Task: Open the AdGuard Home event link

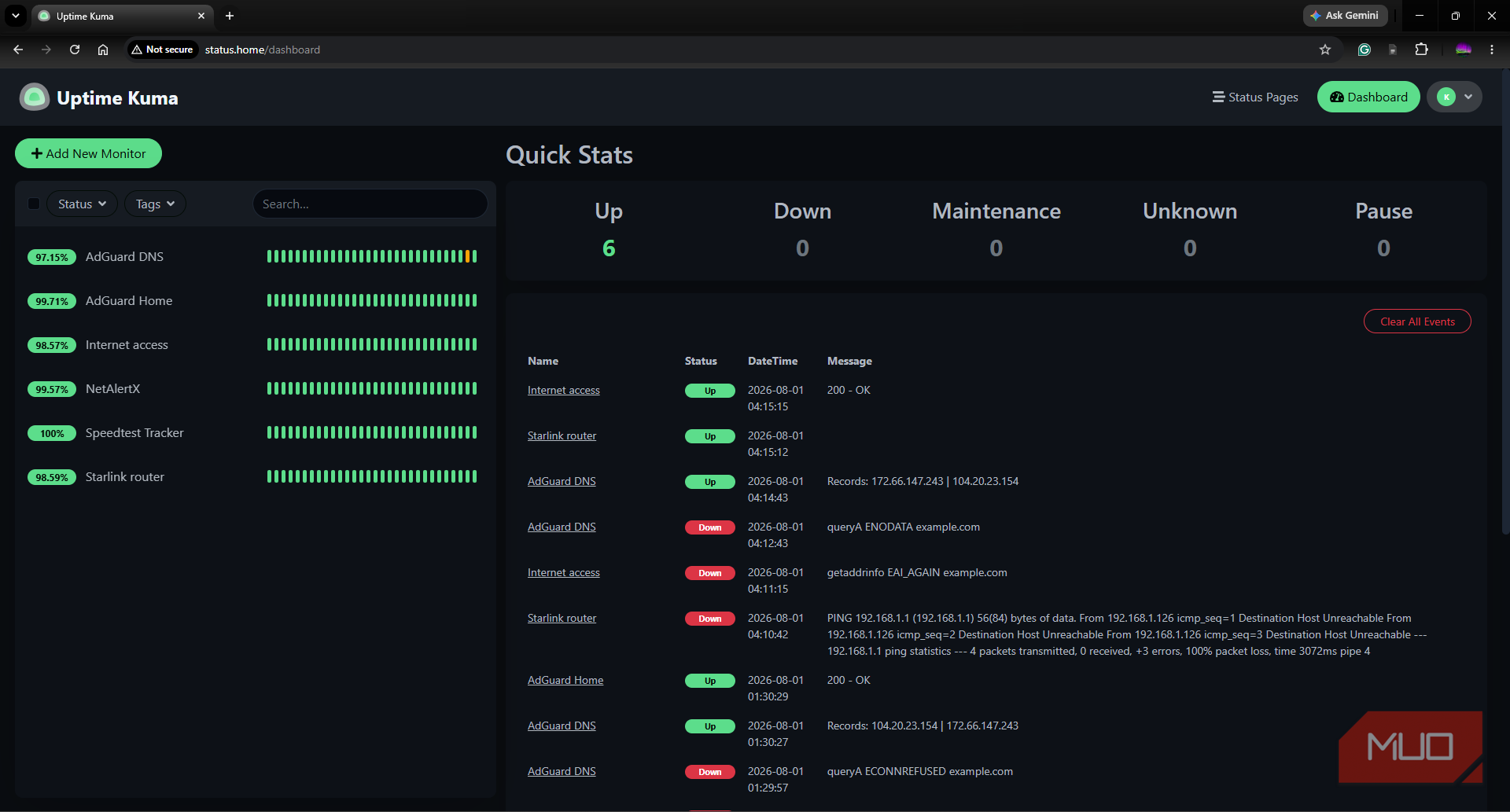Action: coord(565,680)
